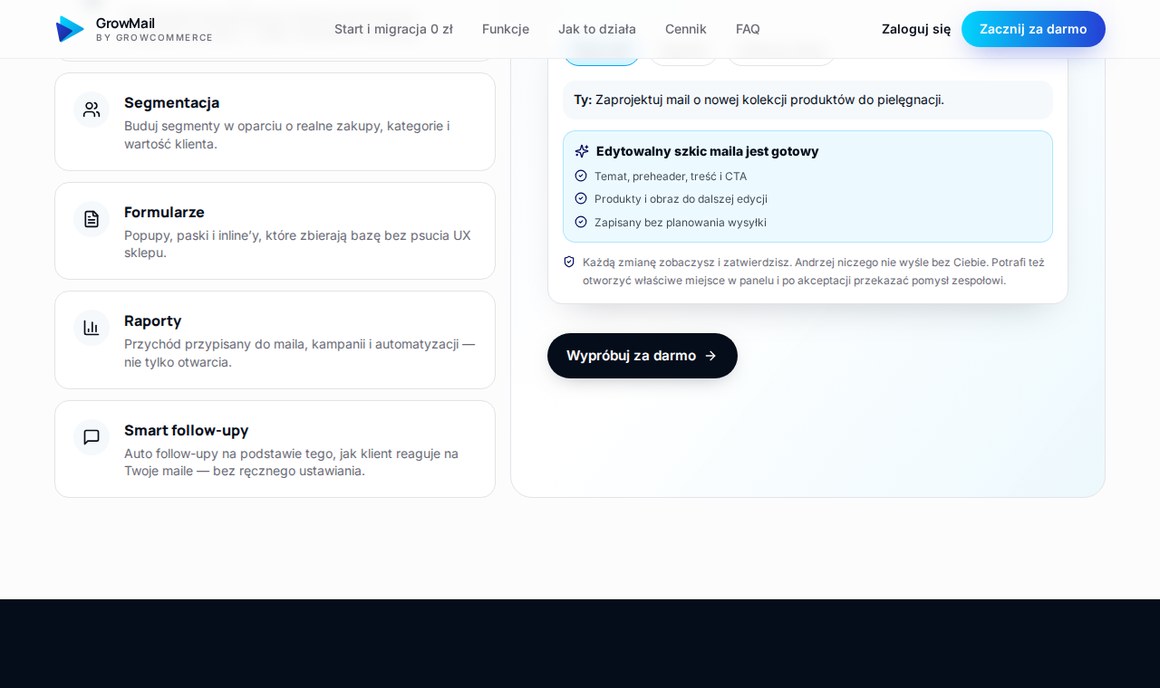Image resolution: width=1160 pixels, height=688 pixels.
Task: Click the check icon next to Produkty i obraz
Action: click(581, 199)
